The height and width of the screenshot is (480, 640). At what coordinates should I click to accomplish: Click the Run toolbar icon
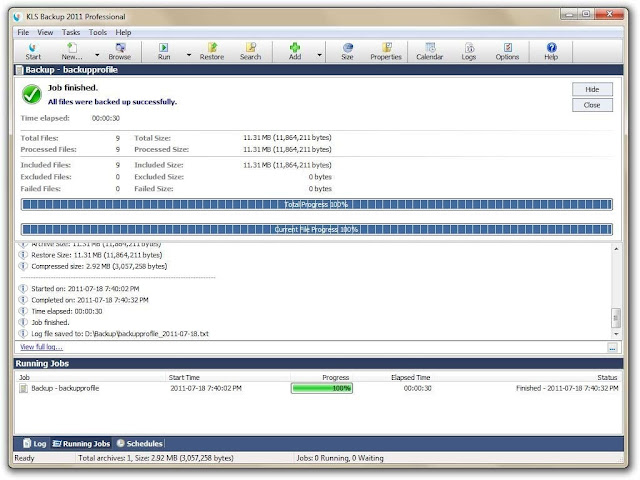164,51
